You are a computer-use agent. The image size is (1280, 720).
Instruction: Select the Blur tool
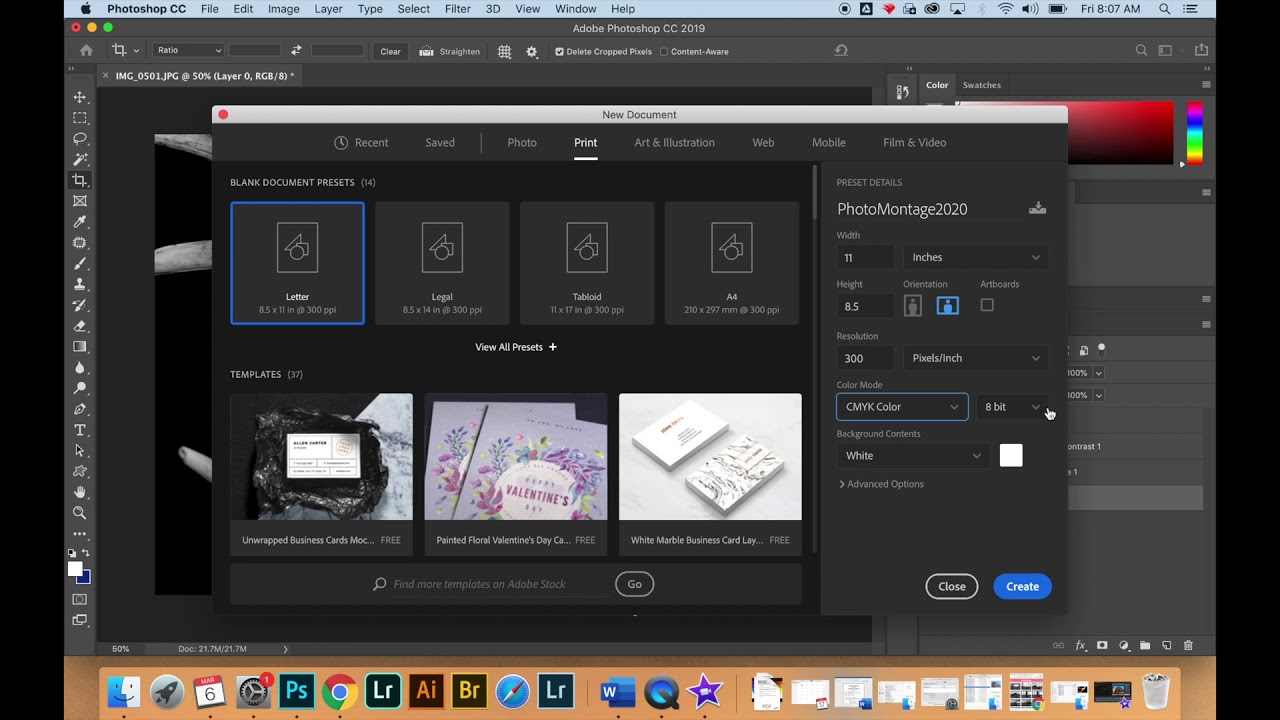point(80,368)
